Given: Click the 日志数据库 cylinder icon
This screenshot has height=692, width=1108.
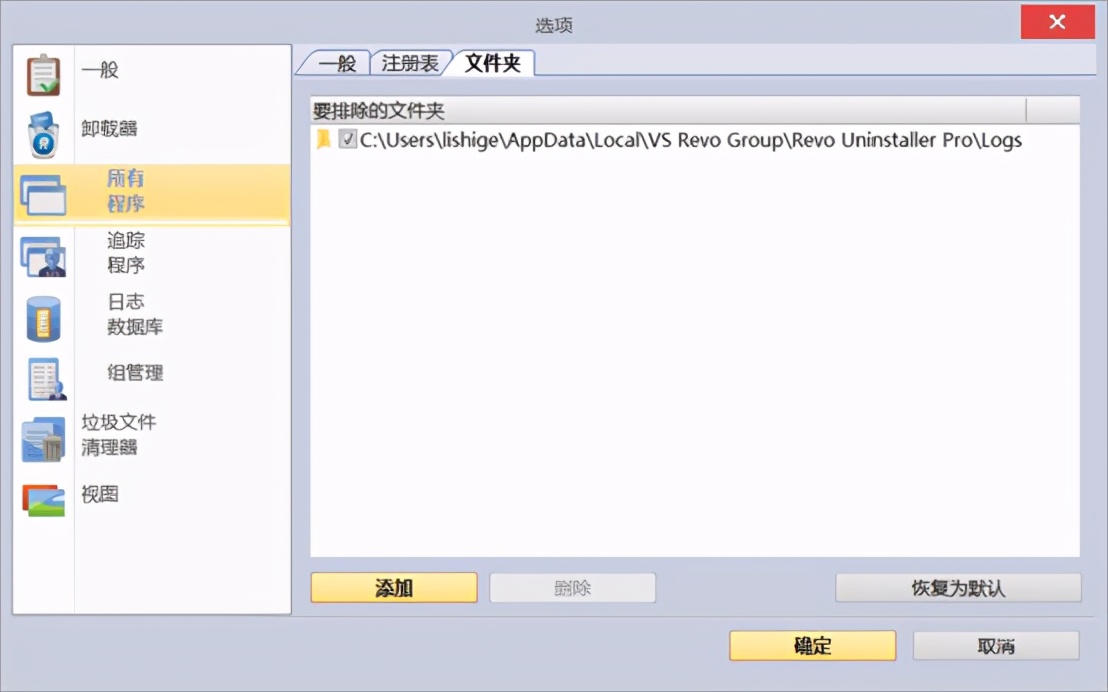Looking at the screenshot, I should (x=43, y=319).
